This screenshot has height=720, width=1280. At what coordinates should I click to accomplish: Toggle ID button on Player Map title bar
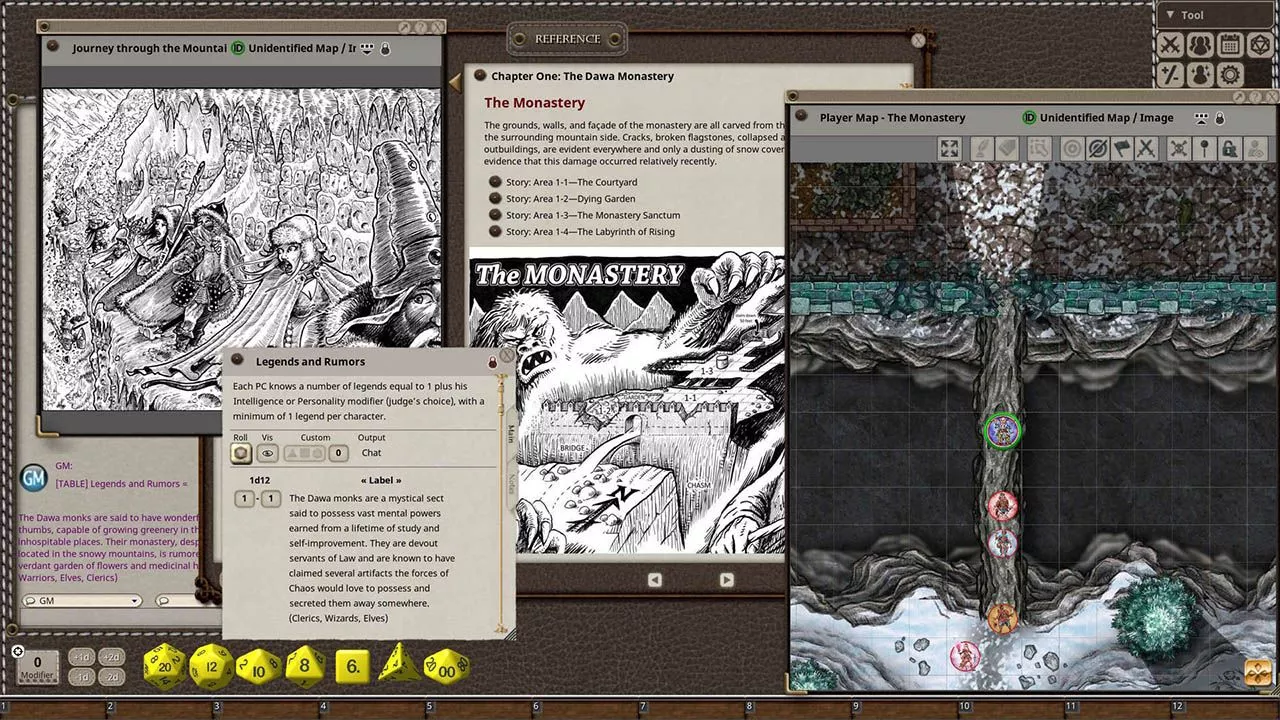click(1029, 118)
